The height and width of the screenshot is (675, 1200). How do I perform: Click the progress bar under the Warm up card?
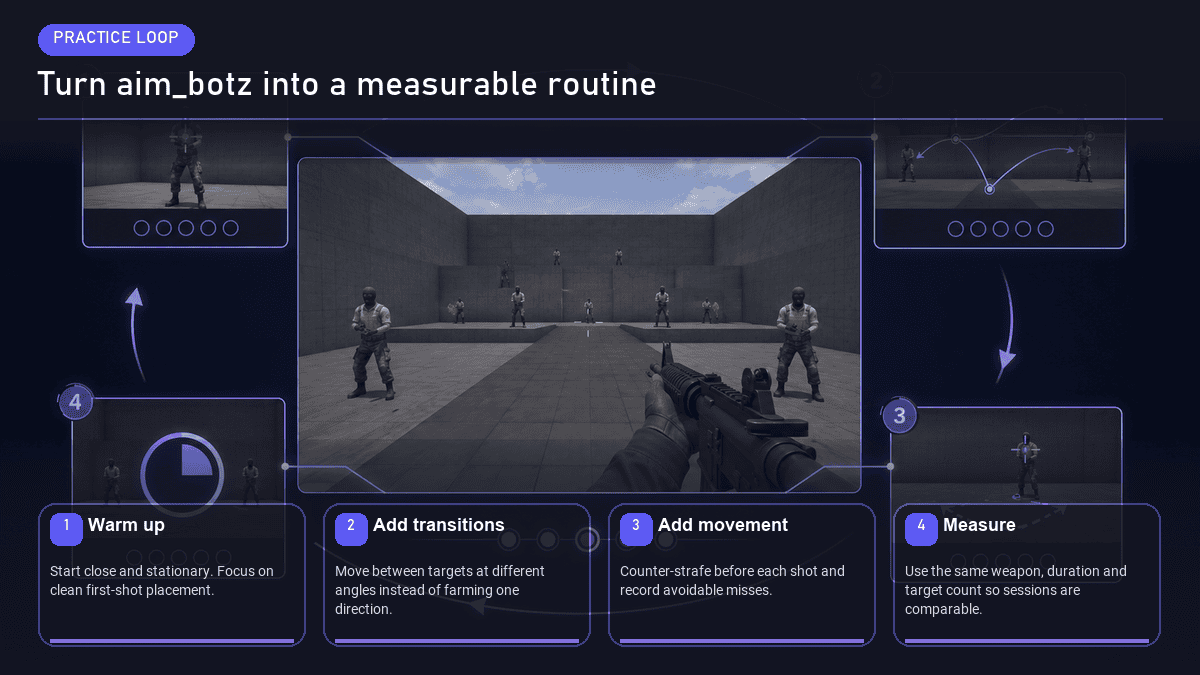click(x=172, y=641)
